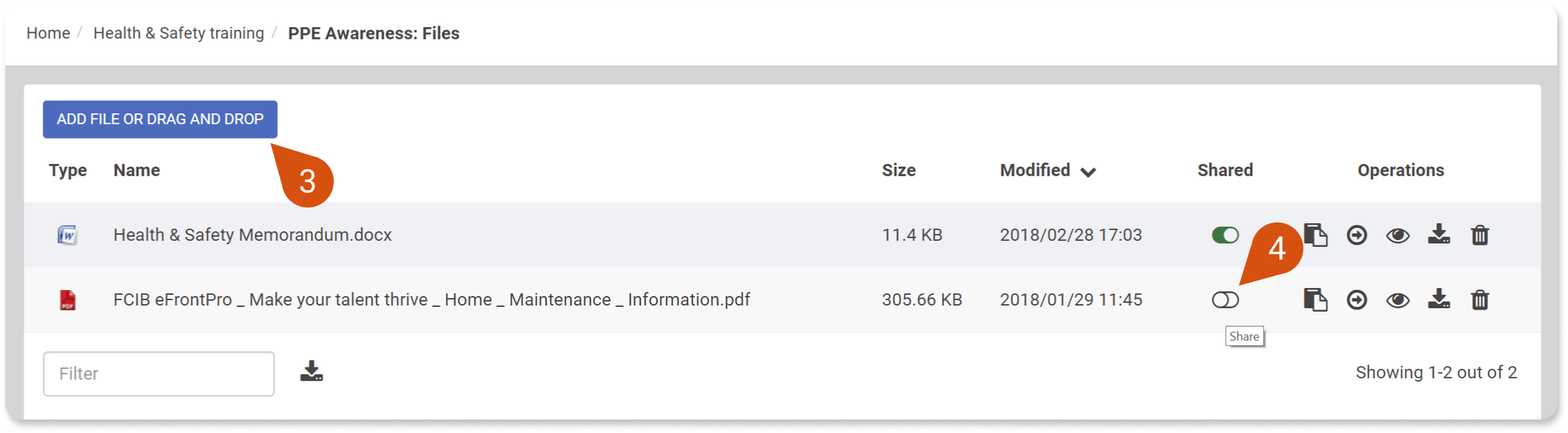
Task: Click ADD FILE OR DRAG AND DROP button
Action: pyautogui.click(x=160, y=119)
